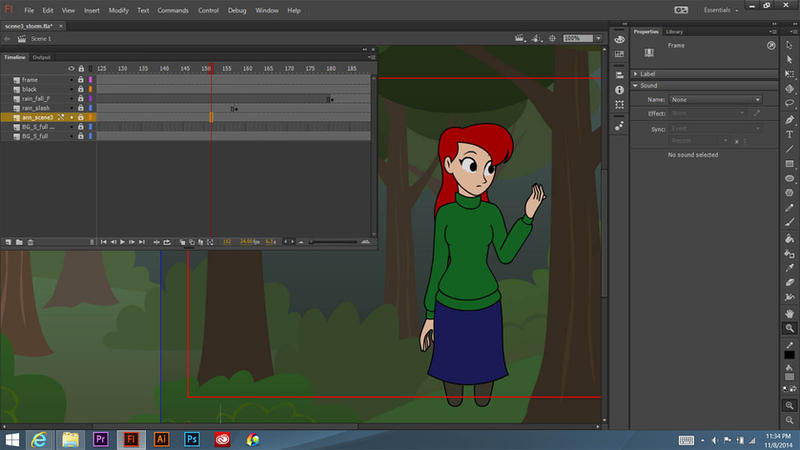Select the Brush tool
The width and height of the screenshot is (800, 450).
click(789, 222)
